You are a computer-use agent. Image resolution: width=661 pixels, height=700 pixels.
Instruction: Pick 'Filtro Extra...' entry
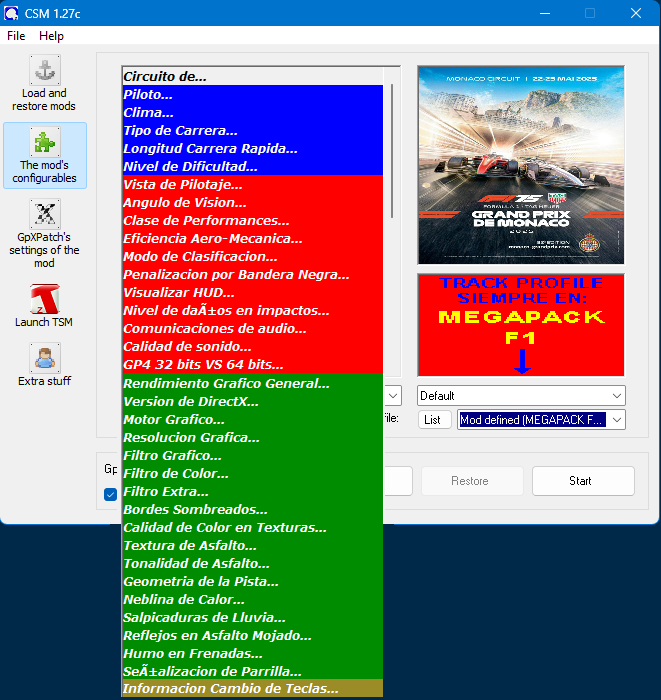click(253, 491)
